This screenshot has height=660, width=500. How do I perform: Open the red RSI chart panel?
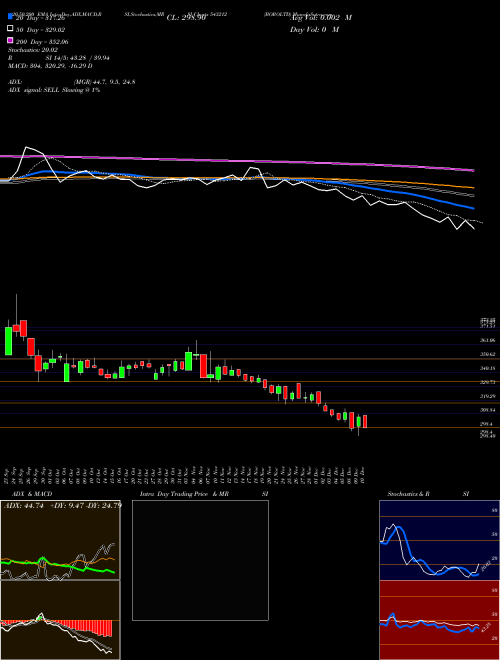point(439,620)
